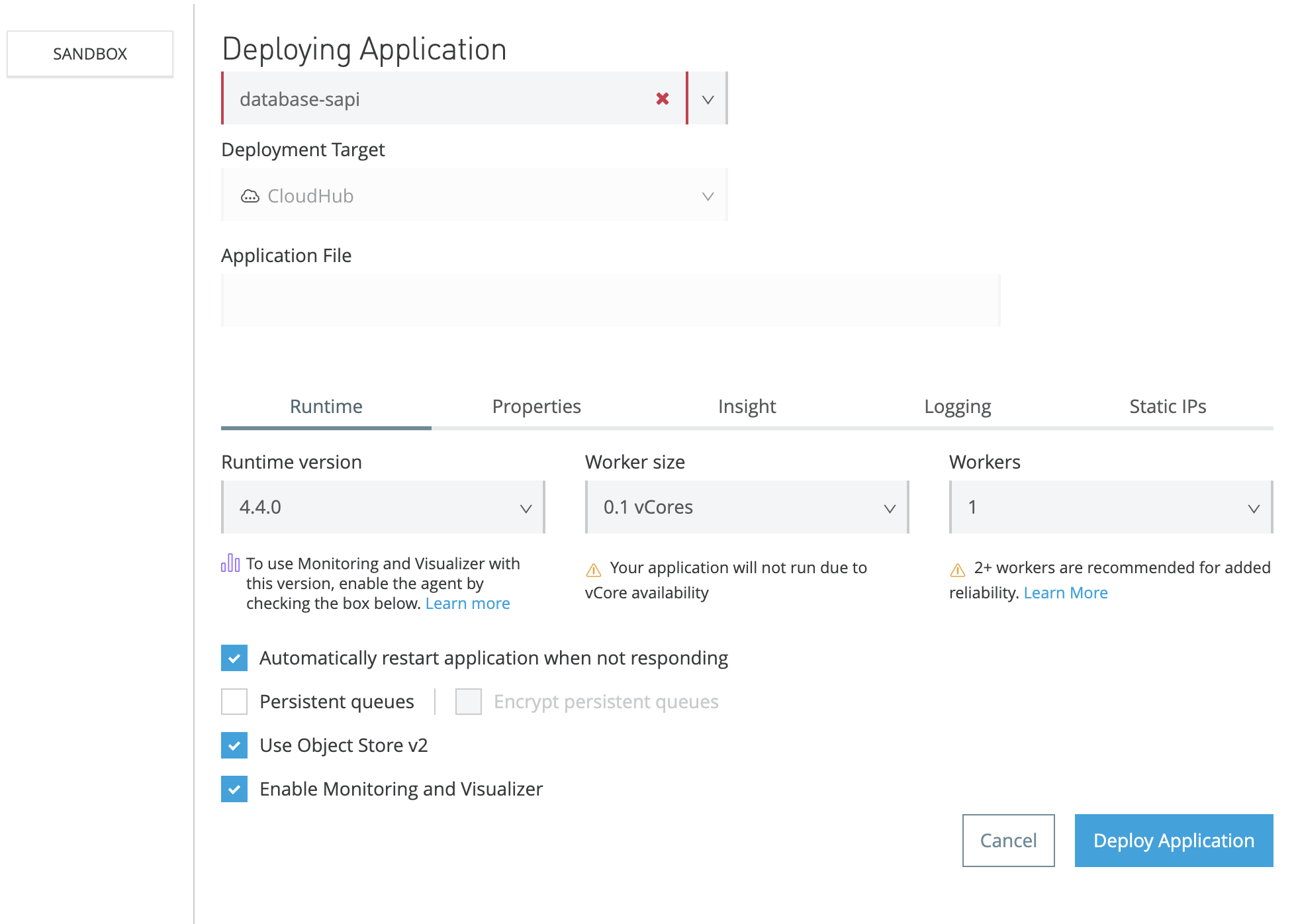The image size is (1296, 924).
Task: Open the Runtime version 4.4.0 dropdown
Action: (383, 508)
